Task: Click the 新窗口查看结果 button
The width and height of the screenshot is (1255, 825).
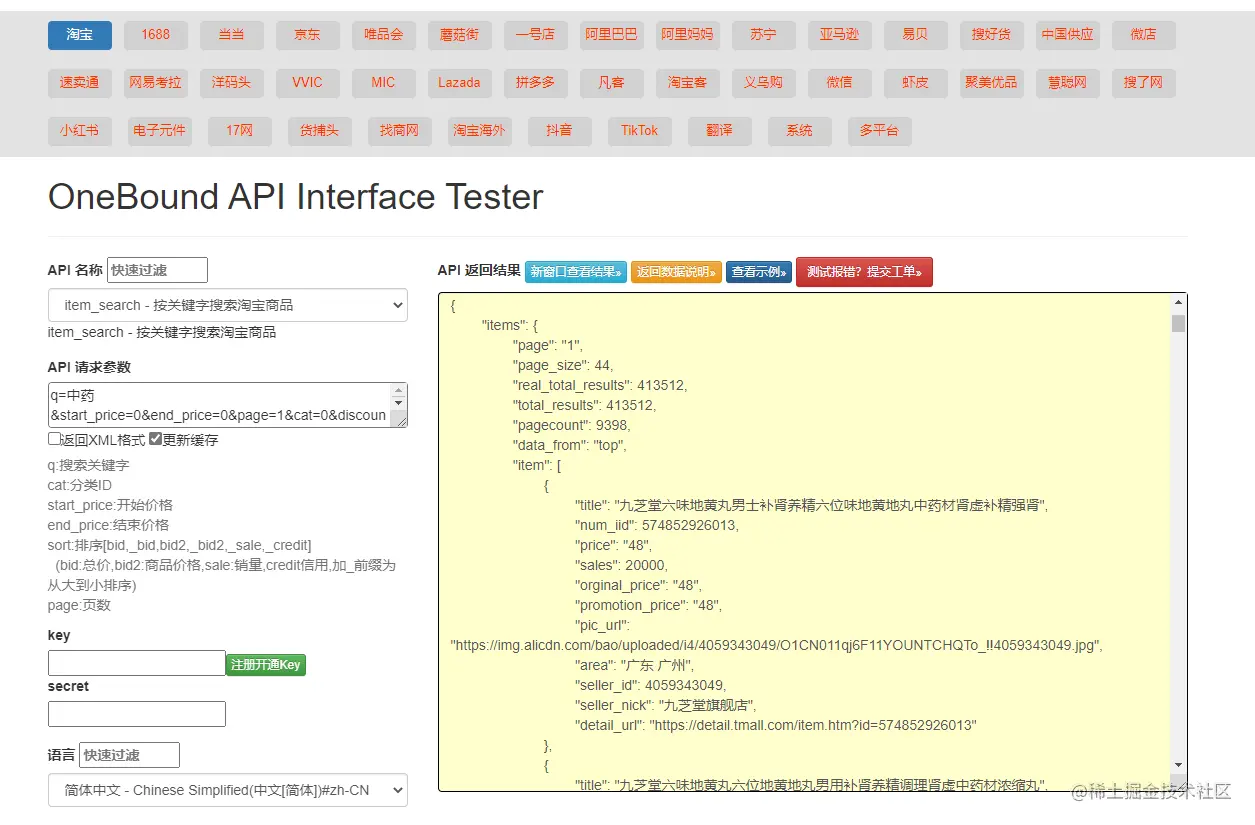Action: pyautogui.click(x=576, y=271)
